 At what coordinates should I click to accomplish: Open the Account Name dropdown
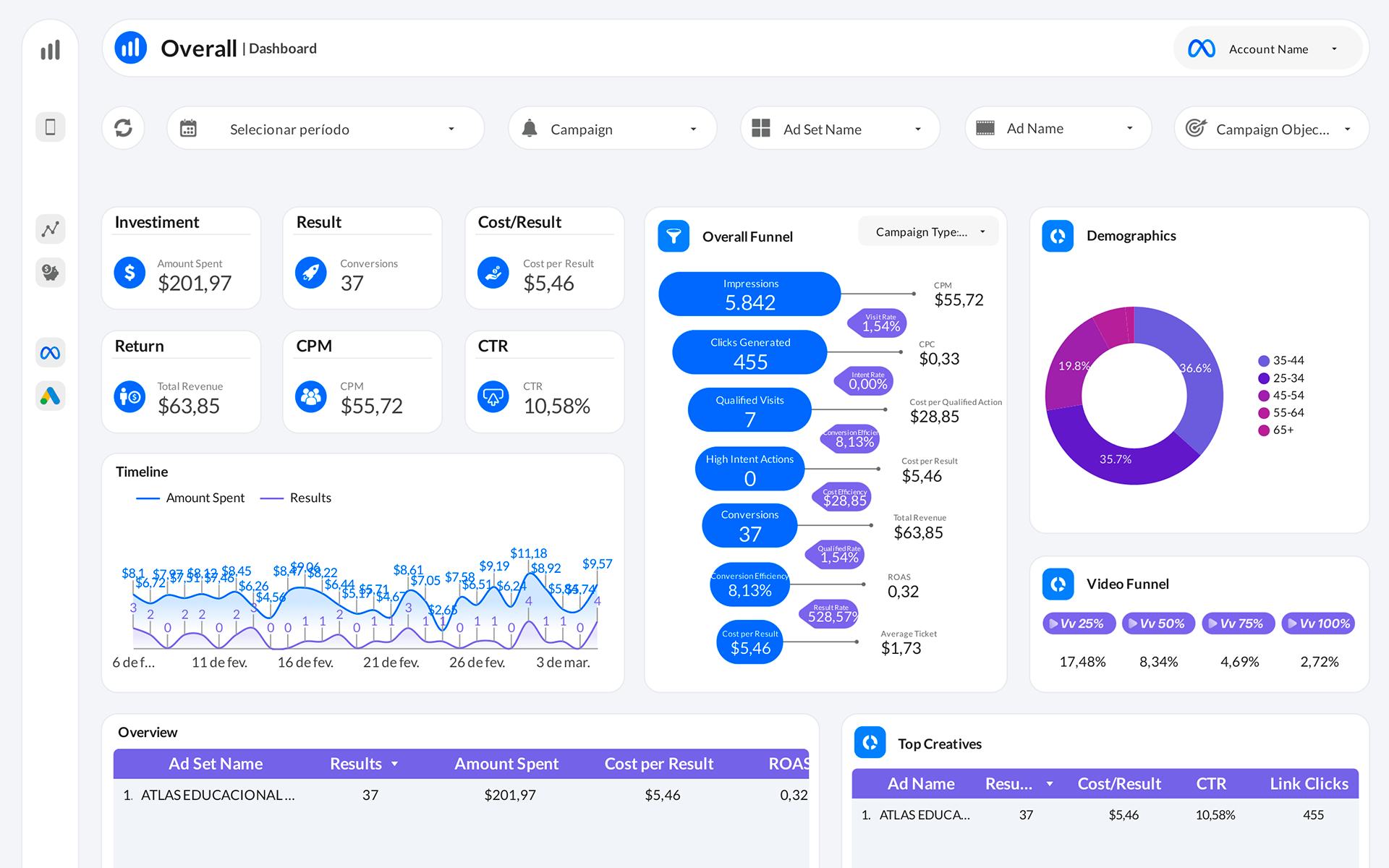1269,49
